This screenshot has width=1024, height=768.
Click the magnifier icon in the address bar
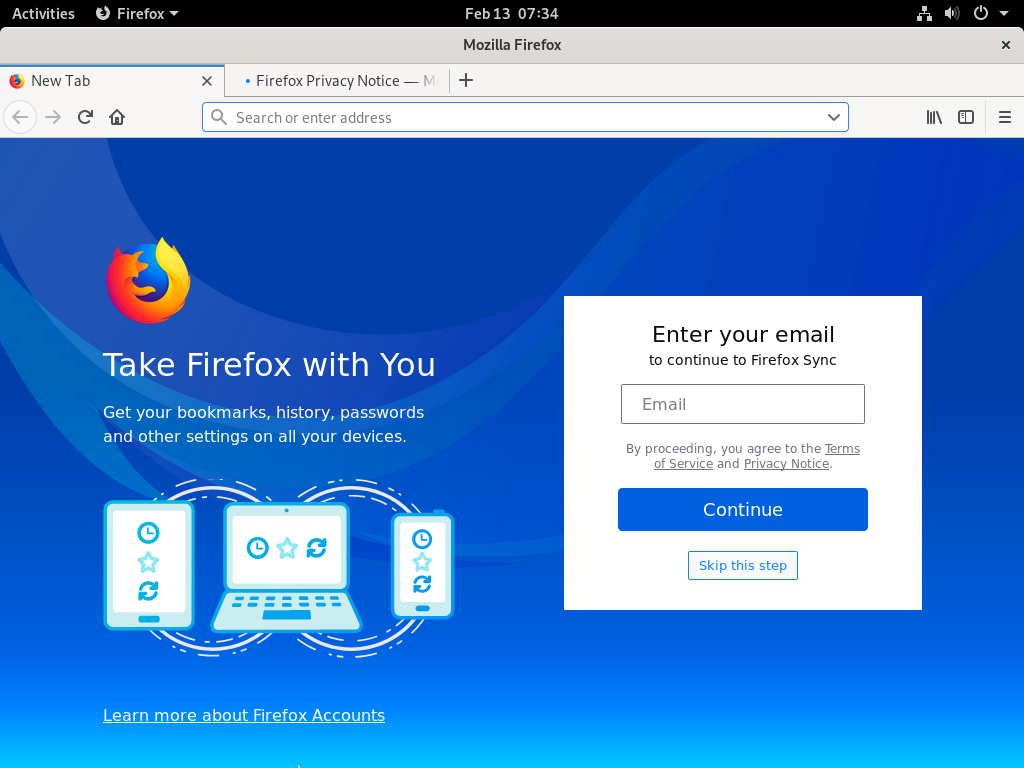tap(219, 118)
